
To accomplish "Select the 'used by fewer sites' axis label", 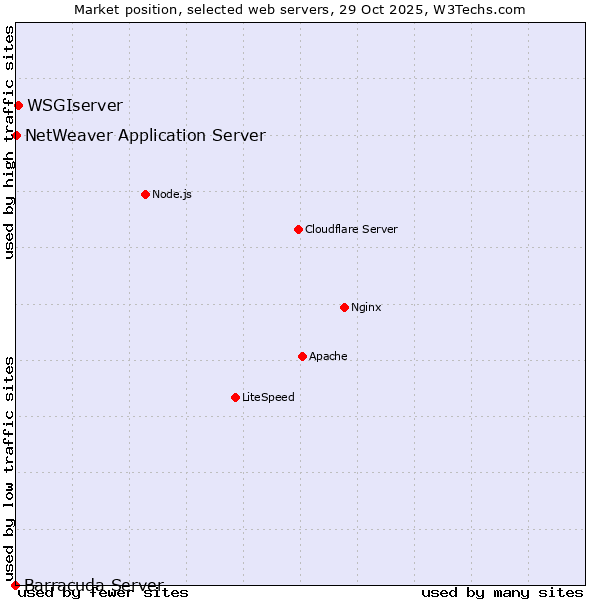I will (104, 592).
